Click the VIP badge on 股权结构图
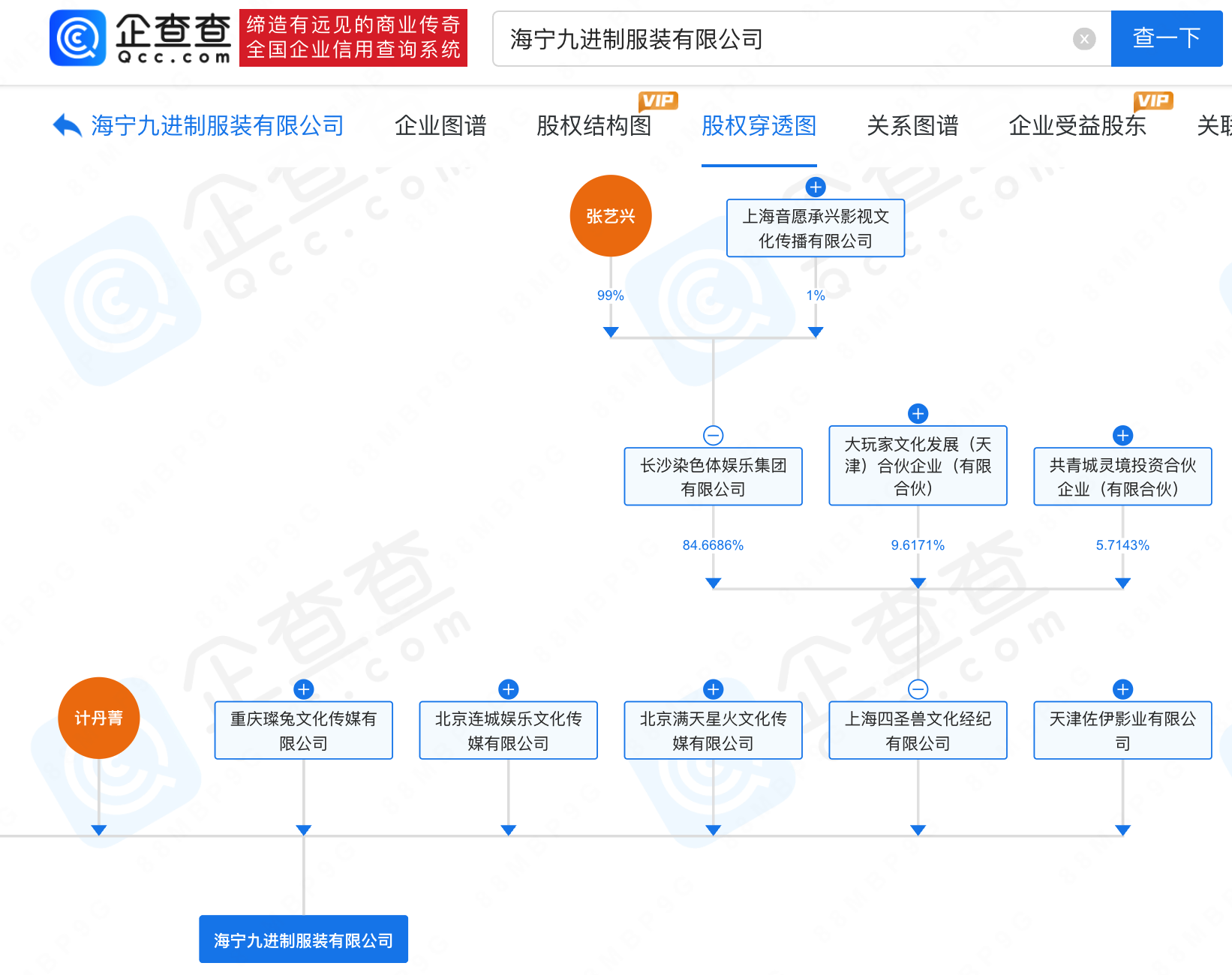This screenshot has width=1232, height=975. 658,100
